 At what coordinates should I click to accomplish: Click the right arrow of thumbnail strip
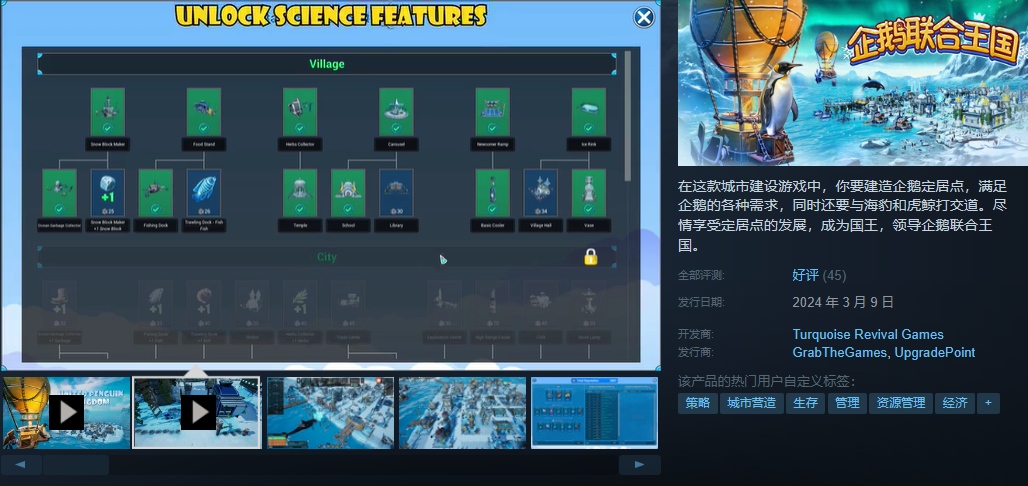click(639, 465)
